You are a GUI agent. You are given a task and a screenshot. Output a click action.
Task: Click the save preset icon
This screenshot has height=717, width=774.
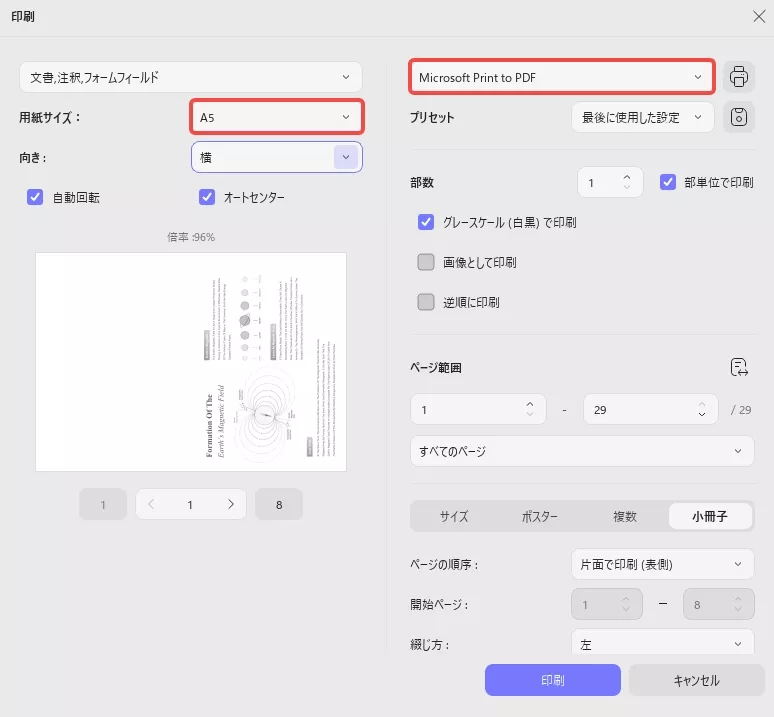coord(738,117)
